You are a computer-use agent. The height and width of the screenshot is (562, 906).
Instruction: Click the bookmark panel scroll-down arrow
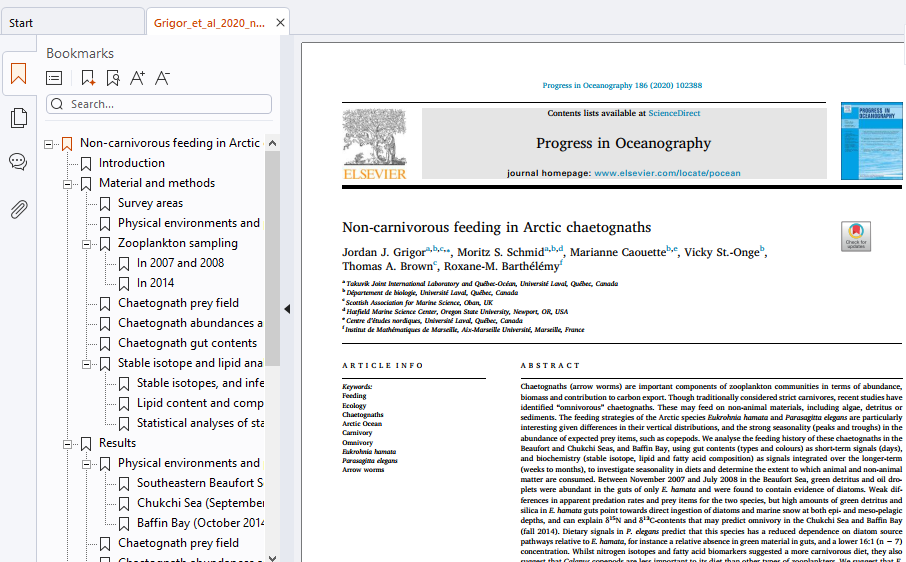[x=273, y=558]
